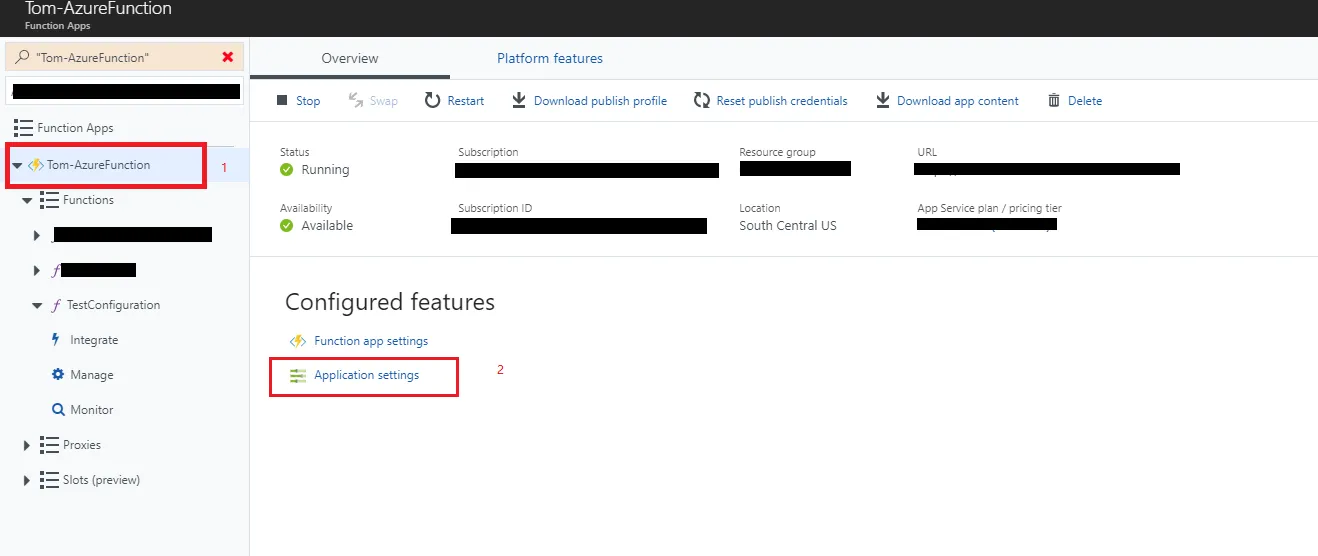Screen dimensions: 1318x556
Task: Click the Manage gear icon
Action: pos(58,375)
